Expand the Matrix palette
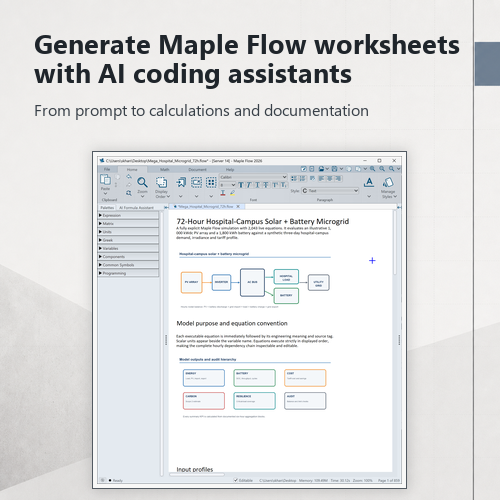Viewport: 500px width, 500px height. click(x=128, y=223)
